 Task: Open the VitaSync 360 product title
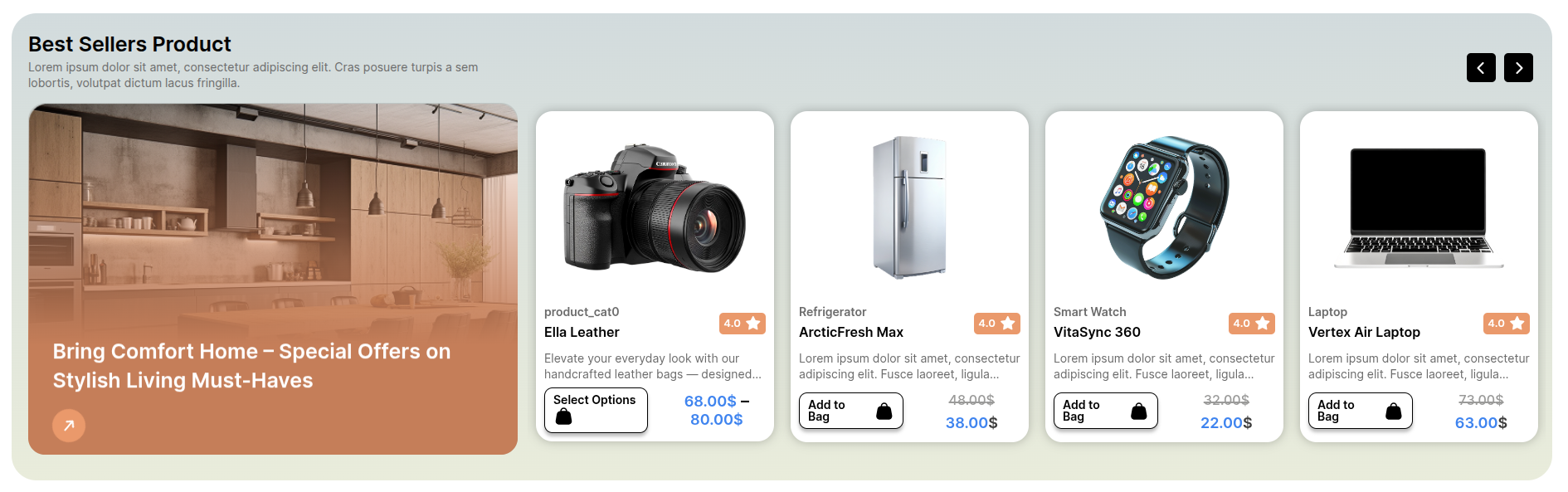tap(1097, 332)
